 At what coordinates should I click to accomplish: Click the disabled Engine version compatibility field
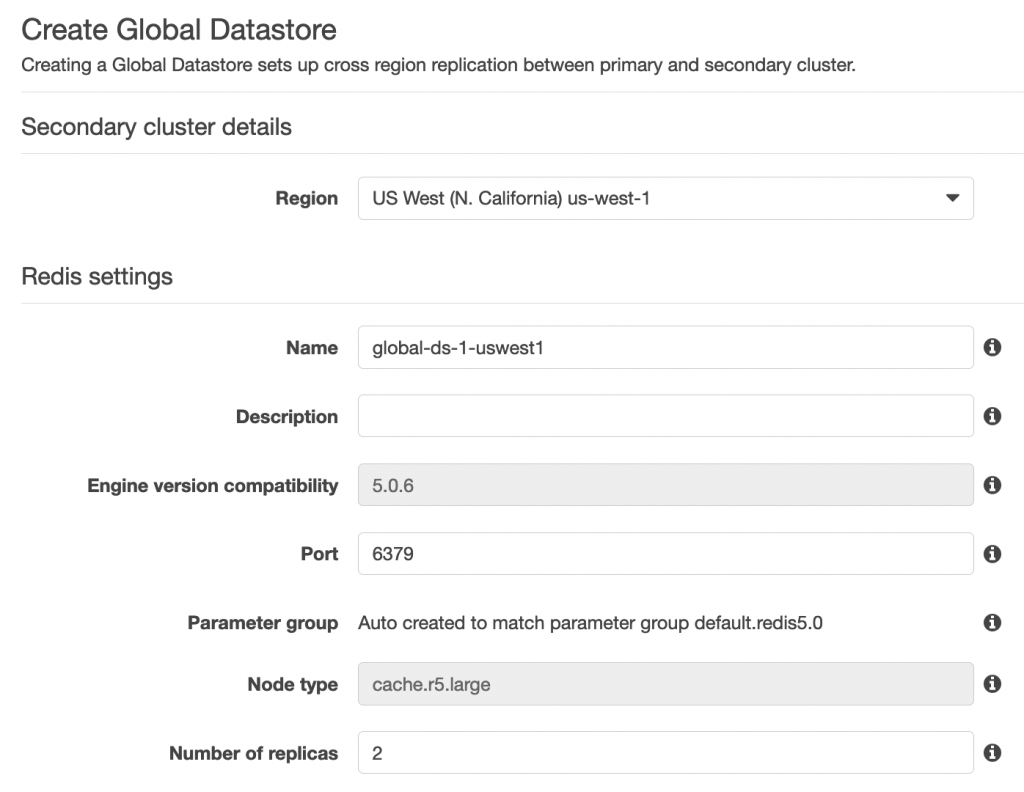click(665, 485)
